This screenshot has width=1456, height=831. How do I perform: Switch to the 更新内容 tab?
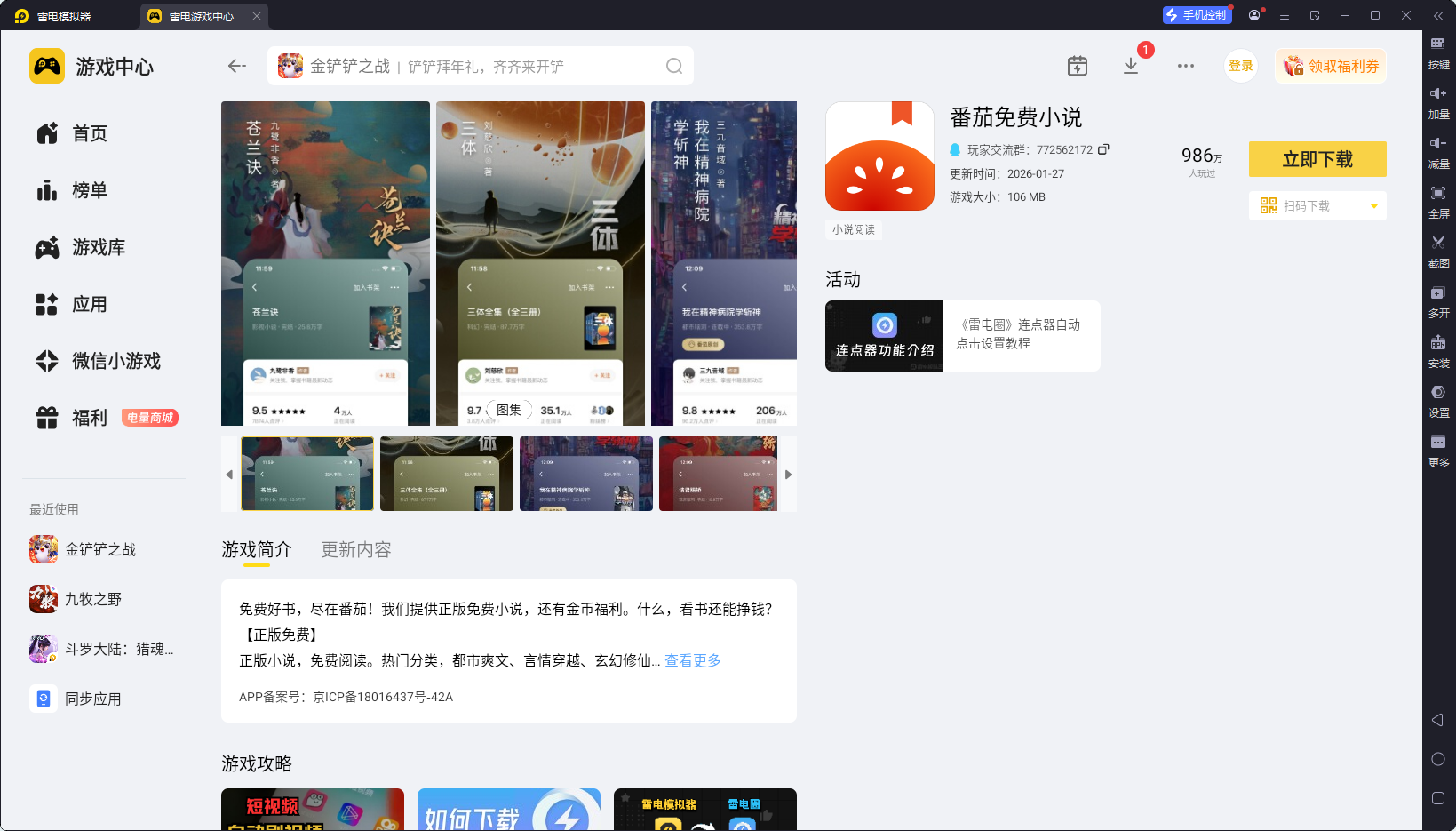point(356,549)
